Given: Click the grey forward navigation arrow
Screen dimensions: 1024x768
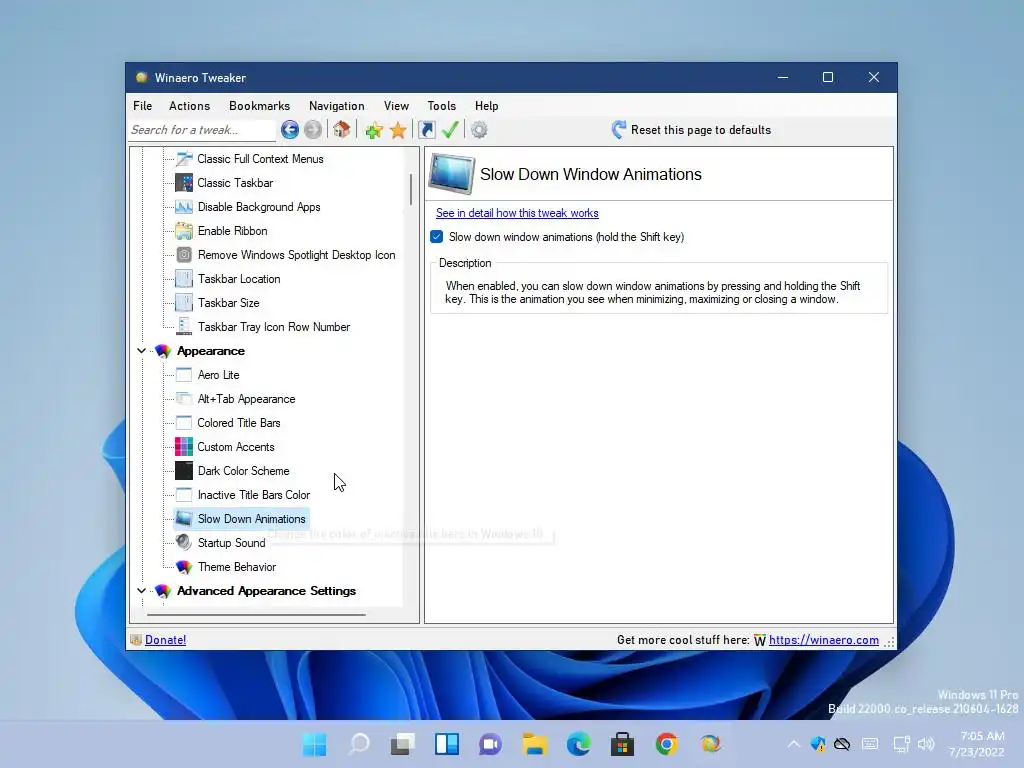Looking at the screenshot, I should (x=313, y=130).
